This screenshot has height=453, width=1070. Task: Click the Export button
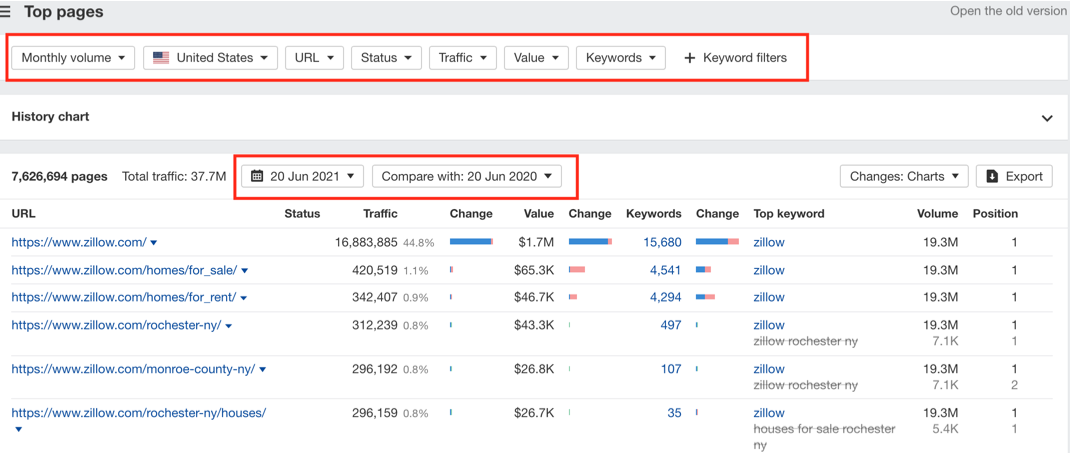(x=1014, y=176)
